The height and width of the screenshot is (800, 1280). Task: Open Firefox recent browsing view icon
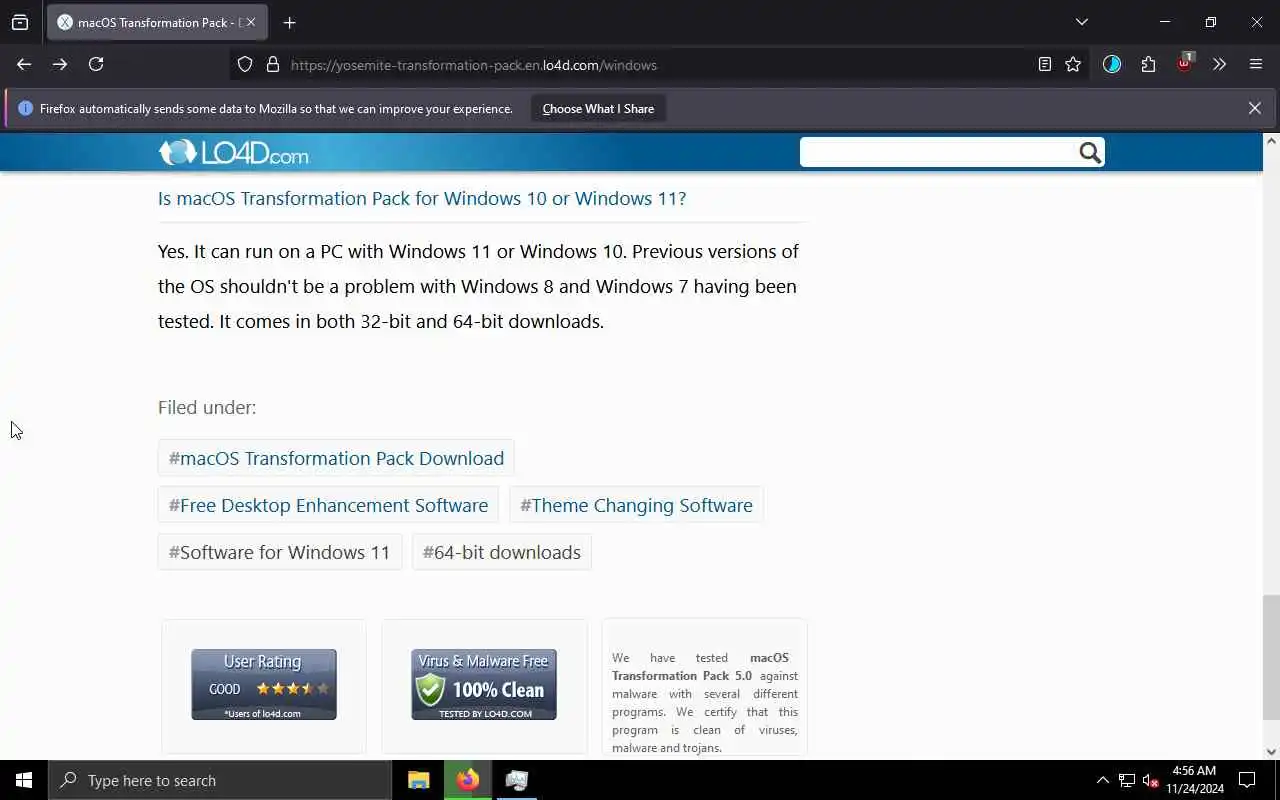pyautogui.click(x=20, y=22)
